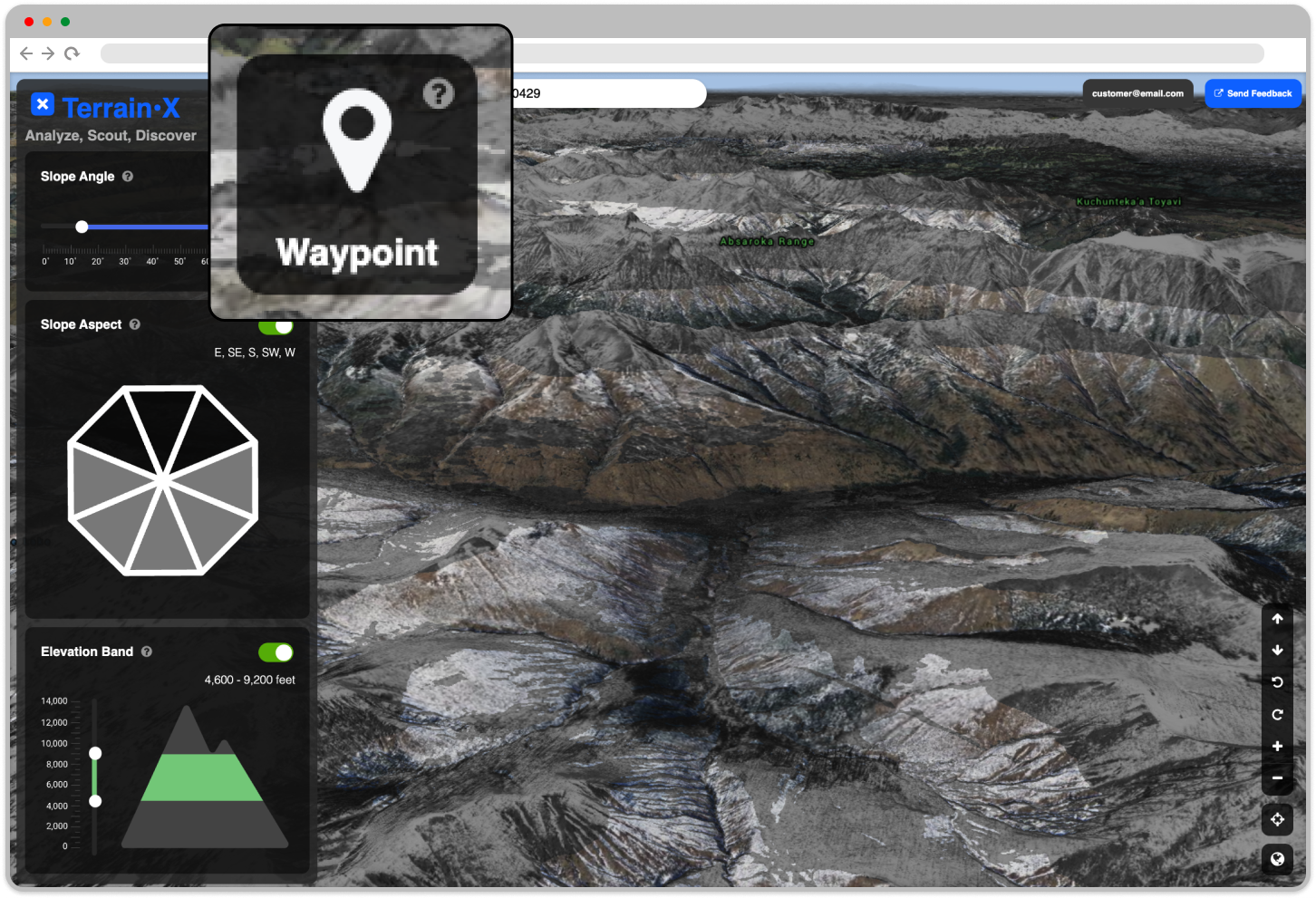The height and width of the screenshot is (898, 1316).
Task: Zoom out using the minus icon
Action: click(x=1277, y=777)
